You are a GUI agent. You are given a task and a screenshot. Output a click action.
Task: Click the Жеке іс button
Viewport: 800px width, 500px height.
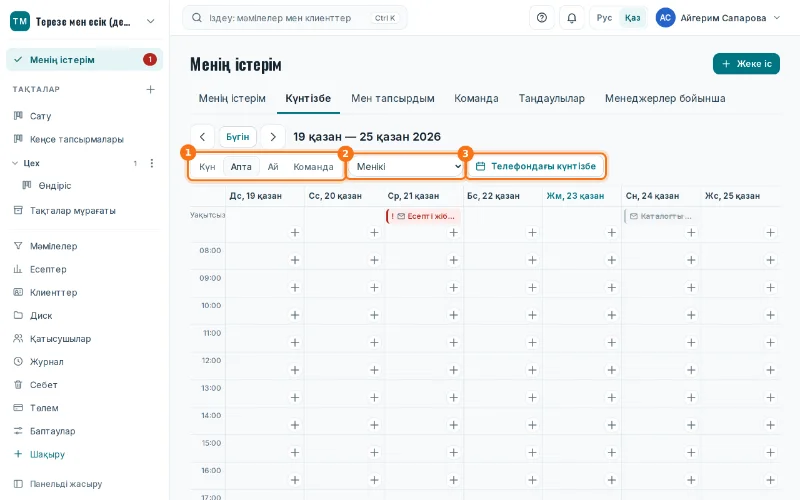pos(746,64)
